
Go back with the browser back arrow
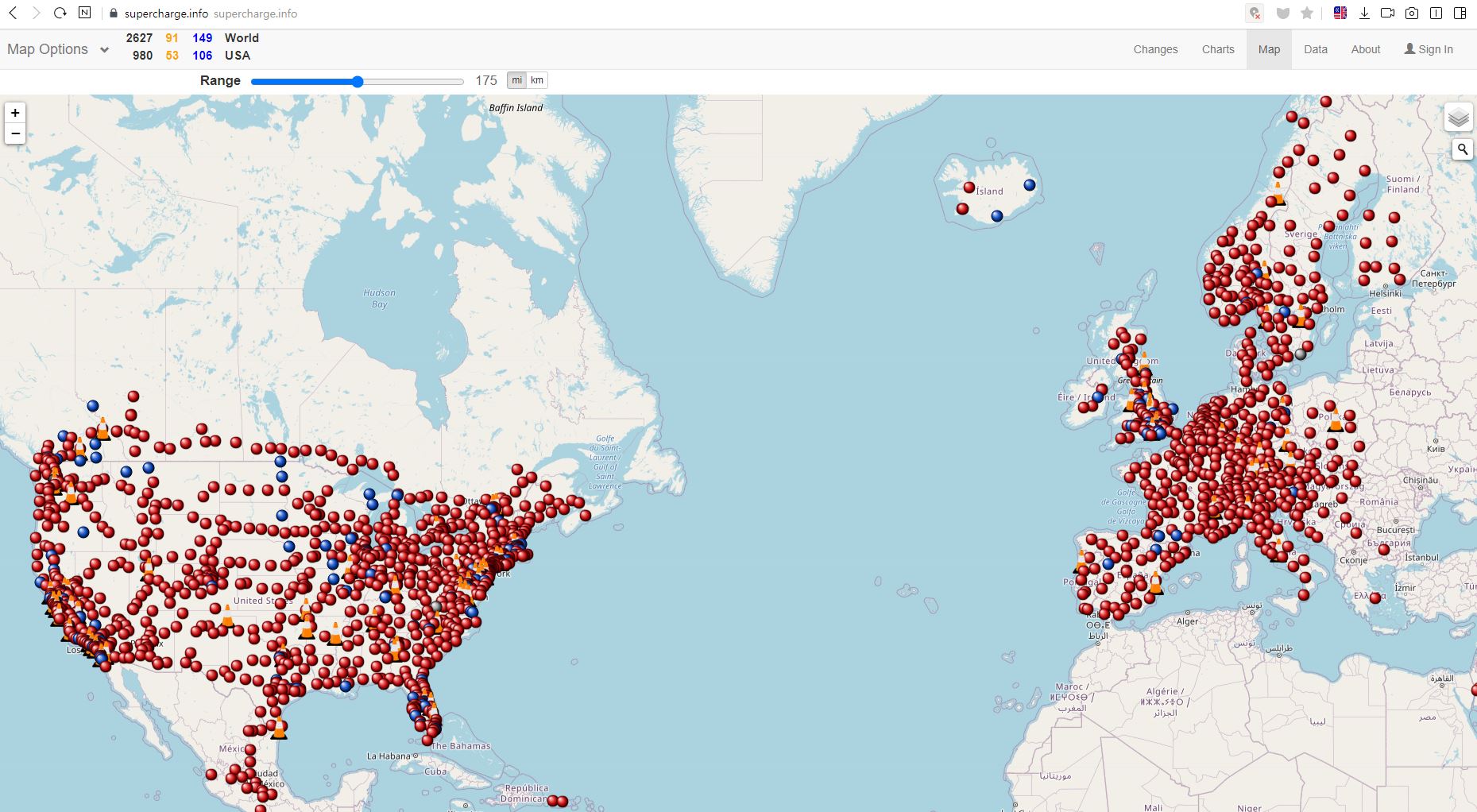pos(13,14)
